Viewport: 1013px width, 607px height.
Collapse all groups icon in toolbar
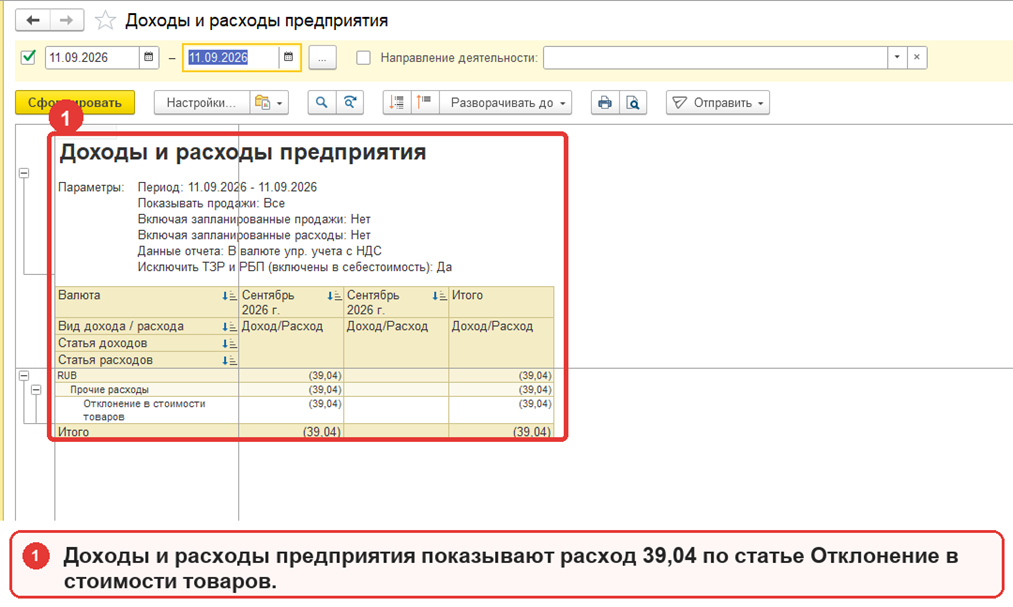click(424, 103)
